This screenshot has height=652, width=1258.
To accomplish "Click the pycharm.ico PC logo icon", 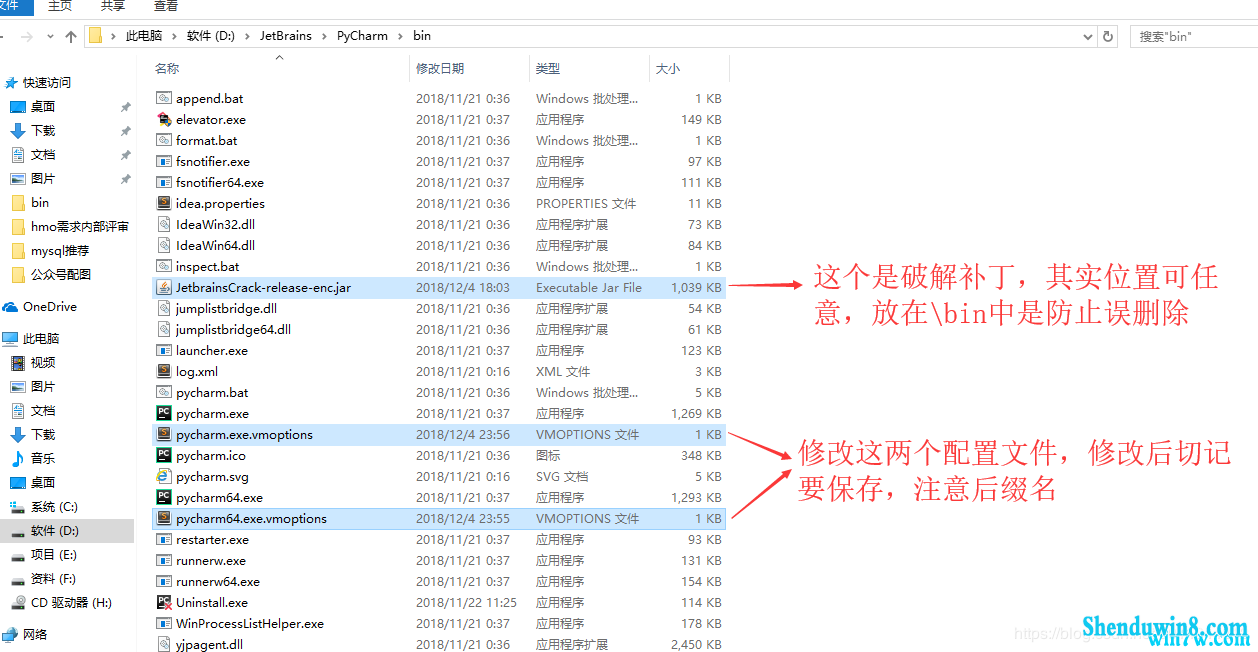I will click(164, 455).
